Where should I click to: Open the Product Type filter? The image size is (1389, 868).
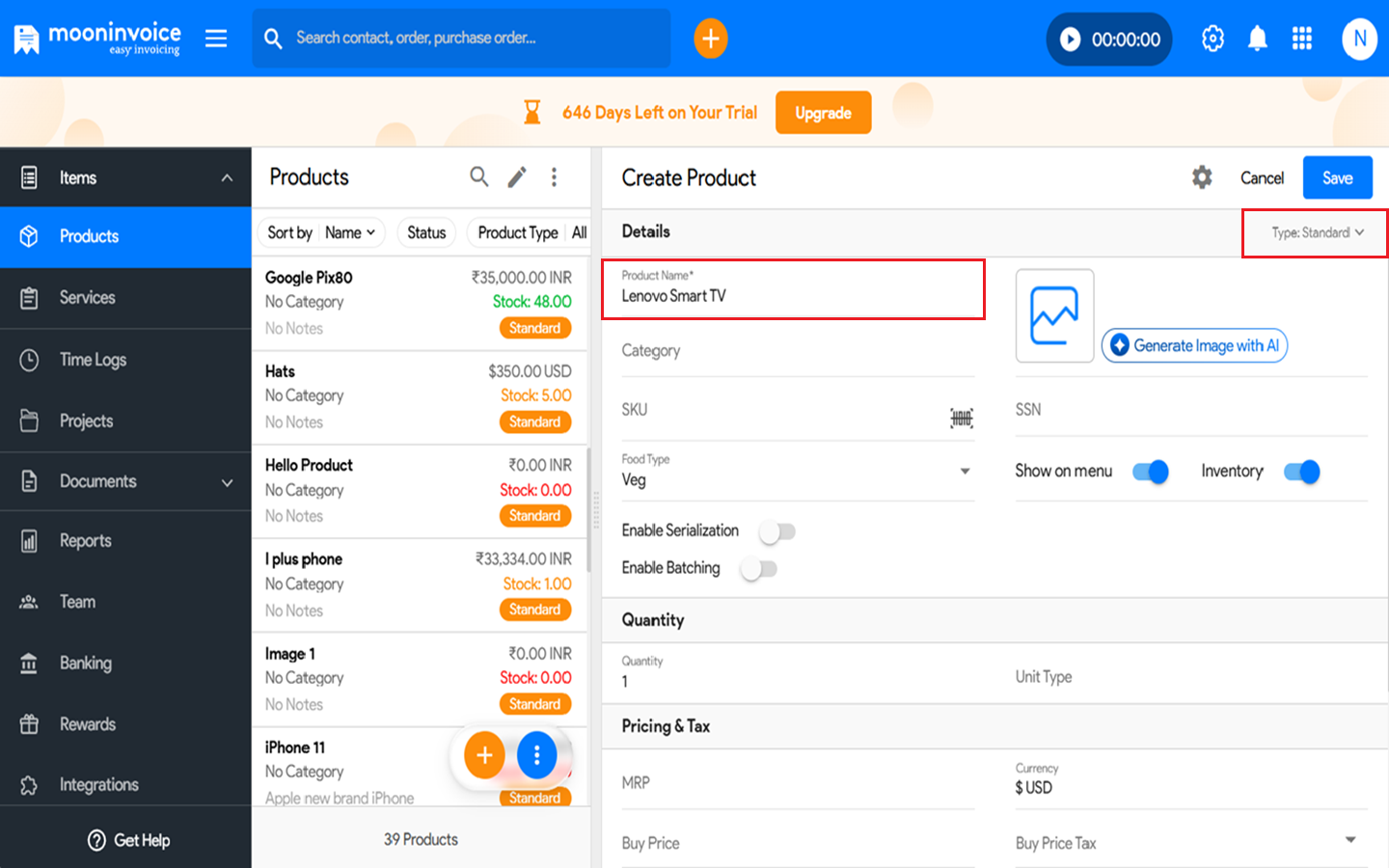coord(531,232)
